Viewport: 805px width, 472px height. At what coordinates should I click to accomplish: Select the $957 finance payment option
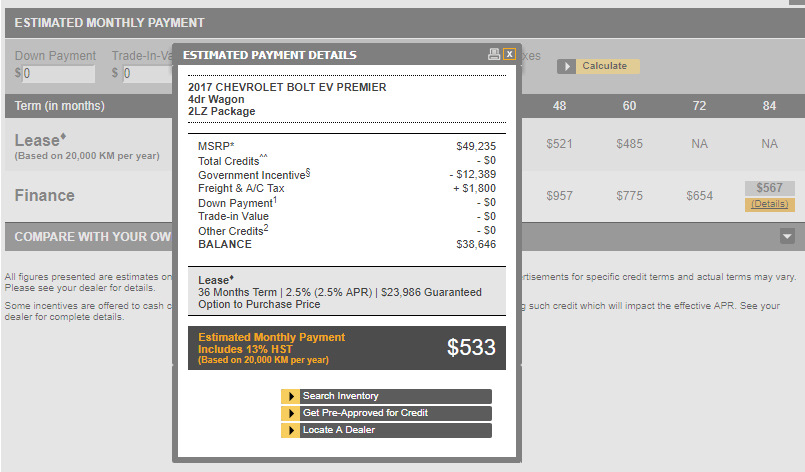559,196
